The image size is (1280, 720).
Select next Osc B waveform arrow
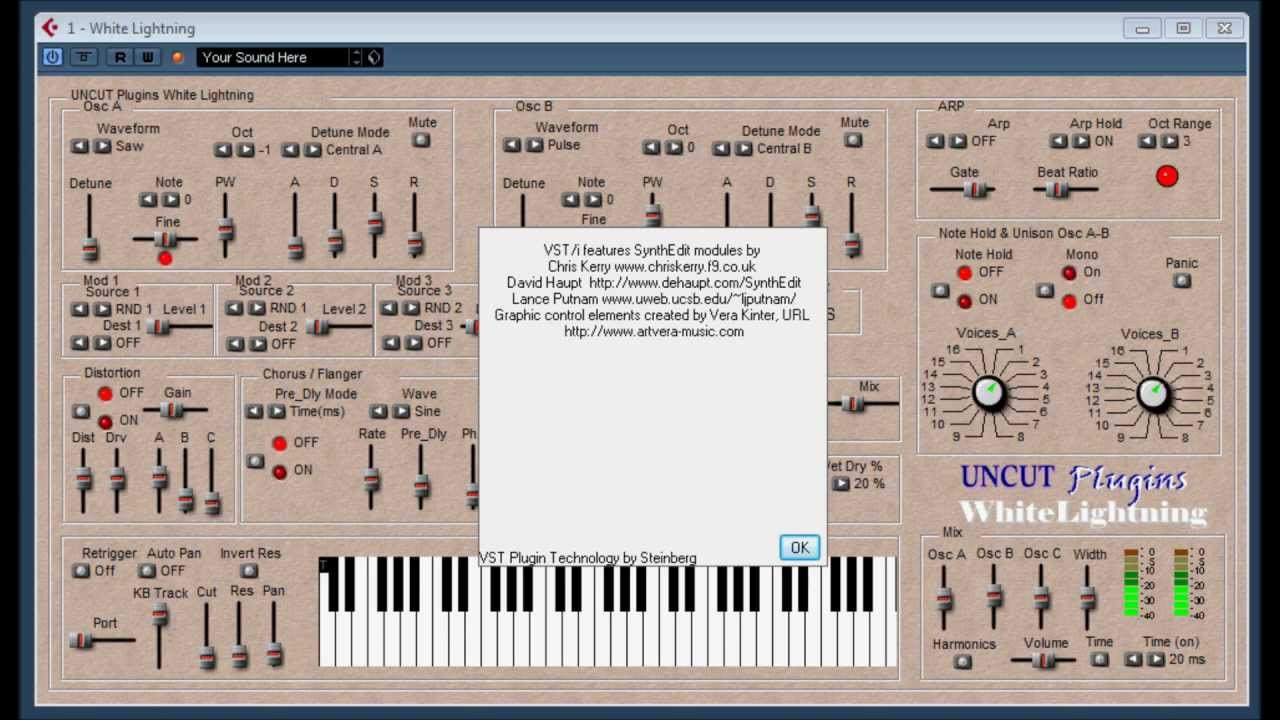coord(535,145)
